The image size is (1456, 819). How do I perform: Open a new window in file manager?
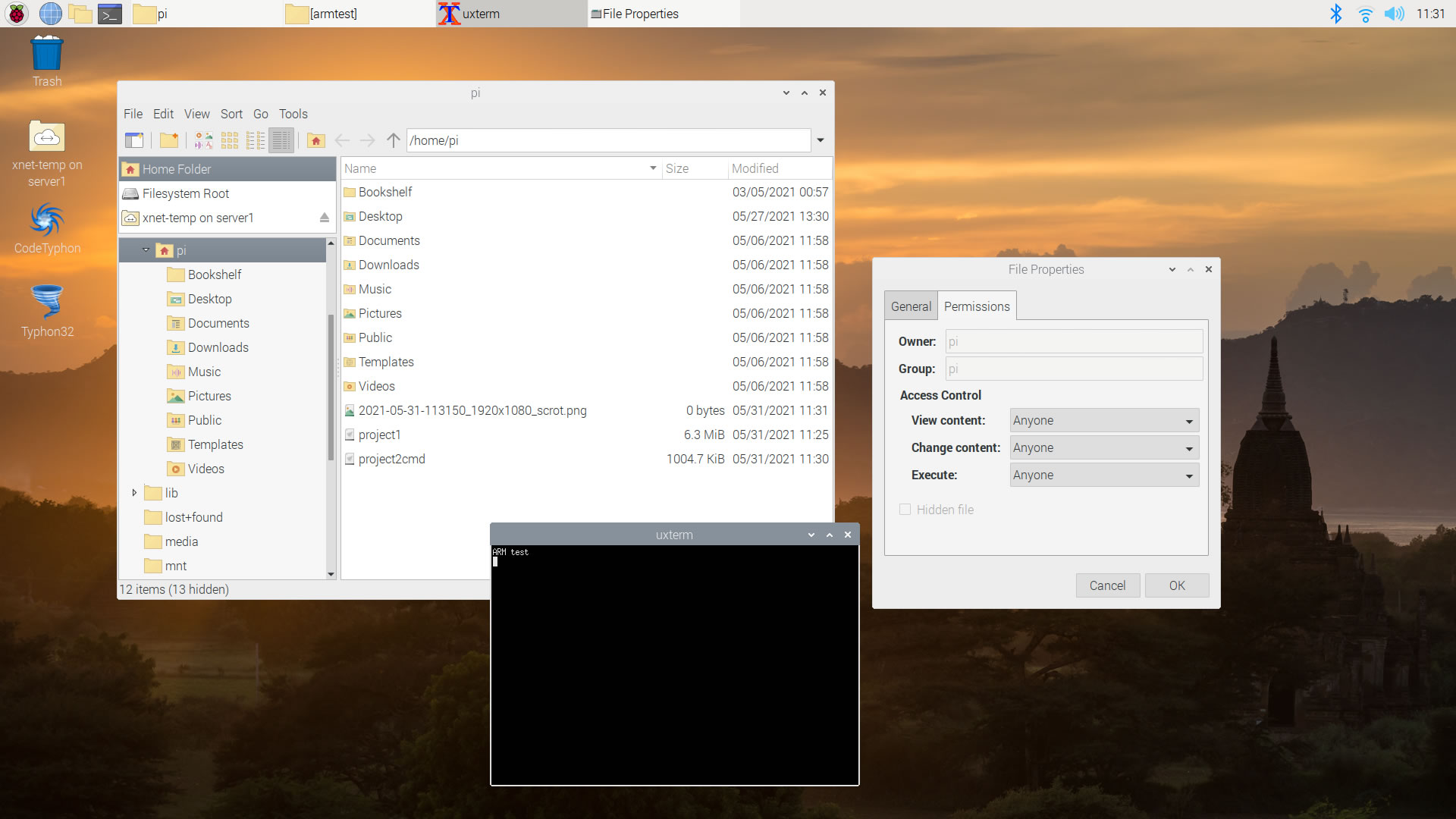tap(134, 140)
